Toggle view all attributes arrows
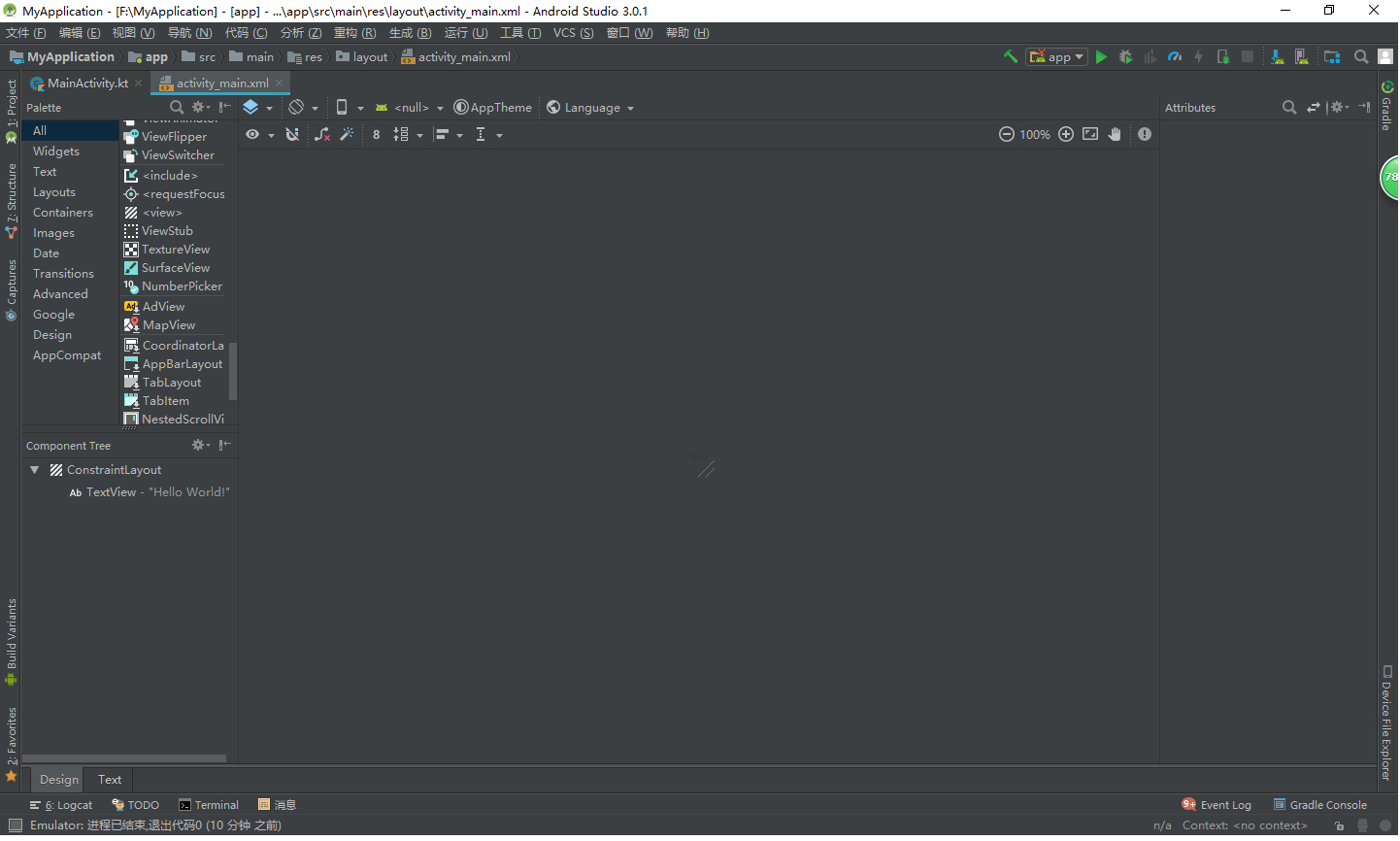The height and width of the screenshot is (841, 1400). click(1314, 108)
